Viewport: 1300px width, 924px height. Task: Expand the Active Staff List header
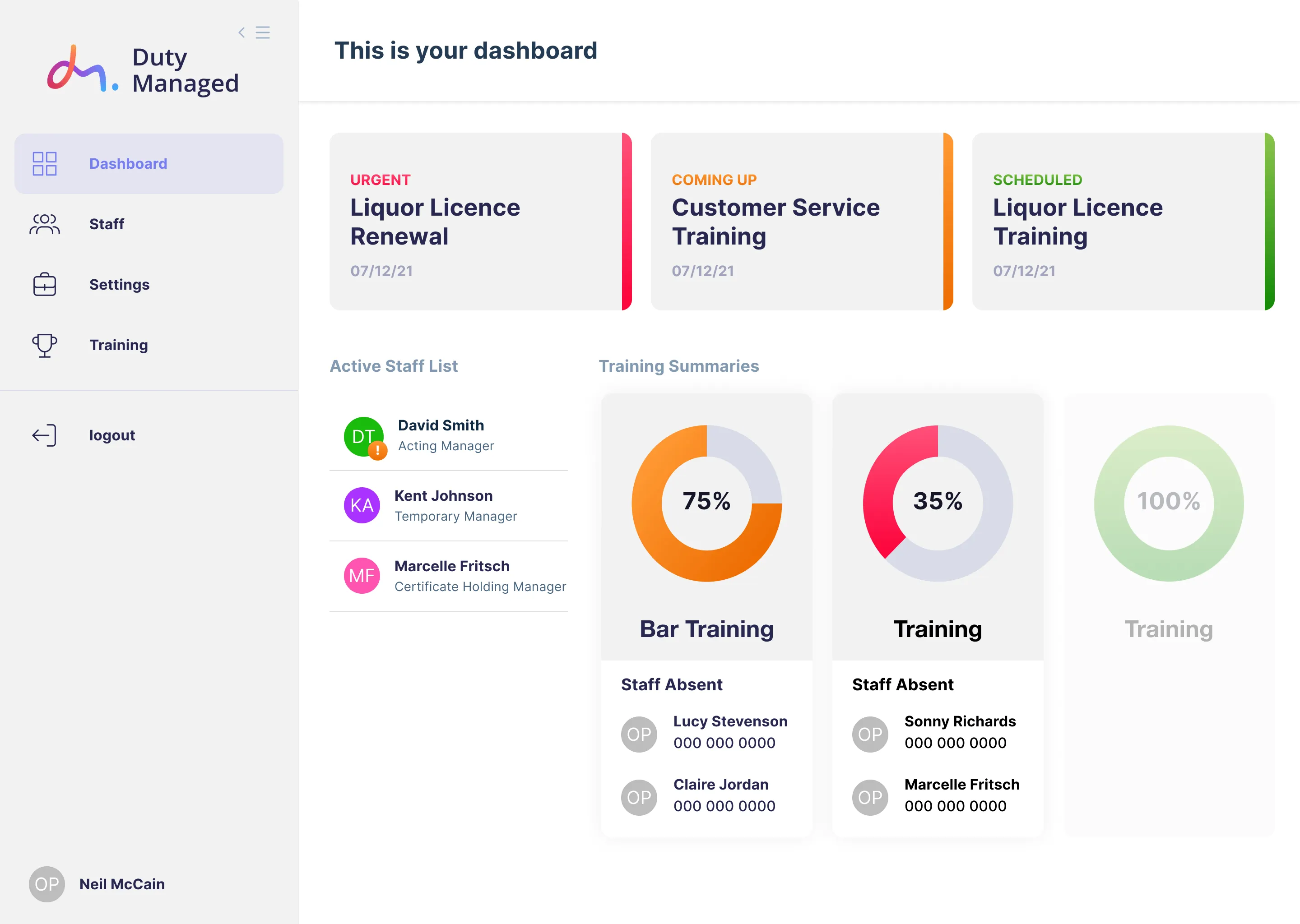[394, 366]
